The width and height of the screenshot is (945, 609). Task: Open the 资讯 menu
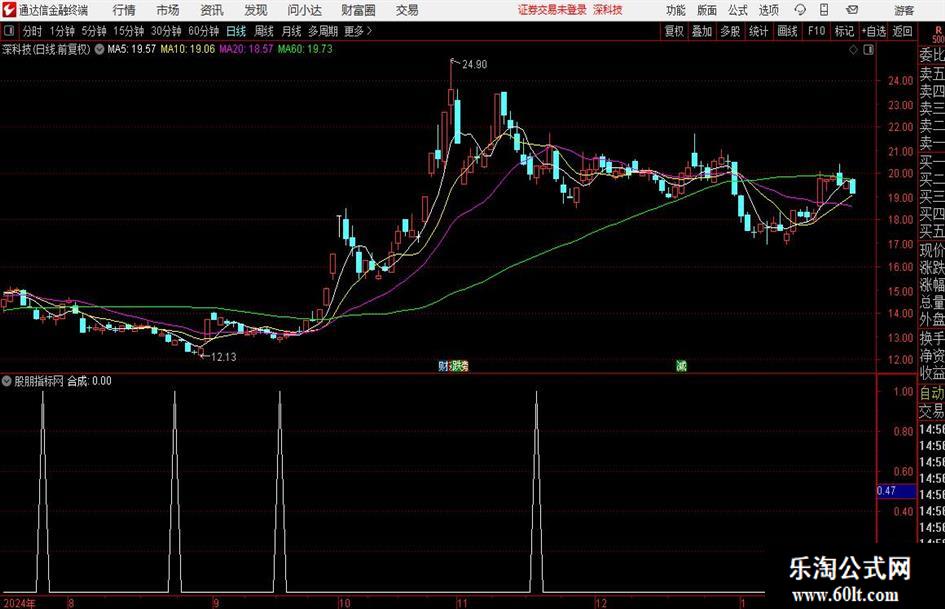pyautogui.click(x=212, y=10)
